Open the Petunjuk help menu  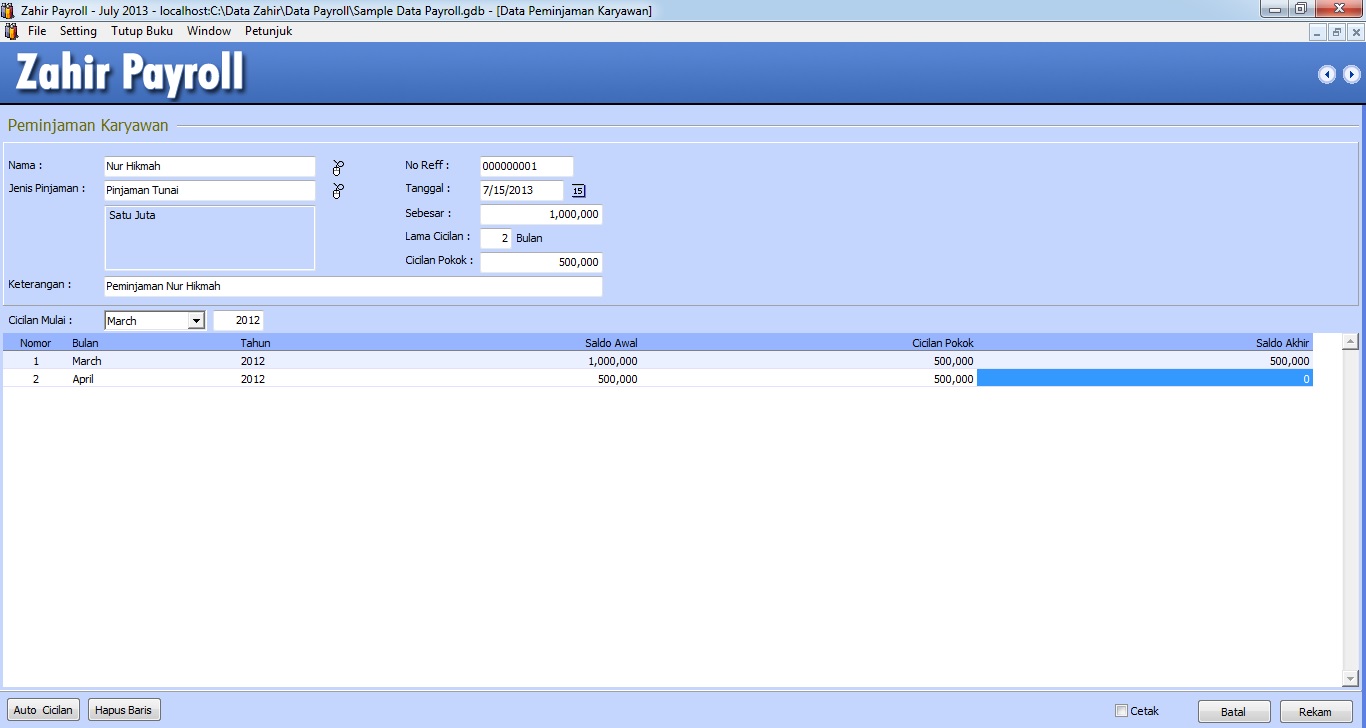pos(268,31)
